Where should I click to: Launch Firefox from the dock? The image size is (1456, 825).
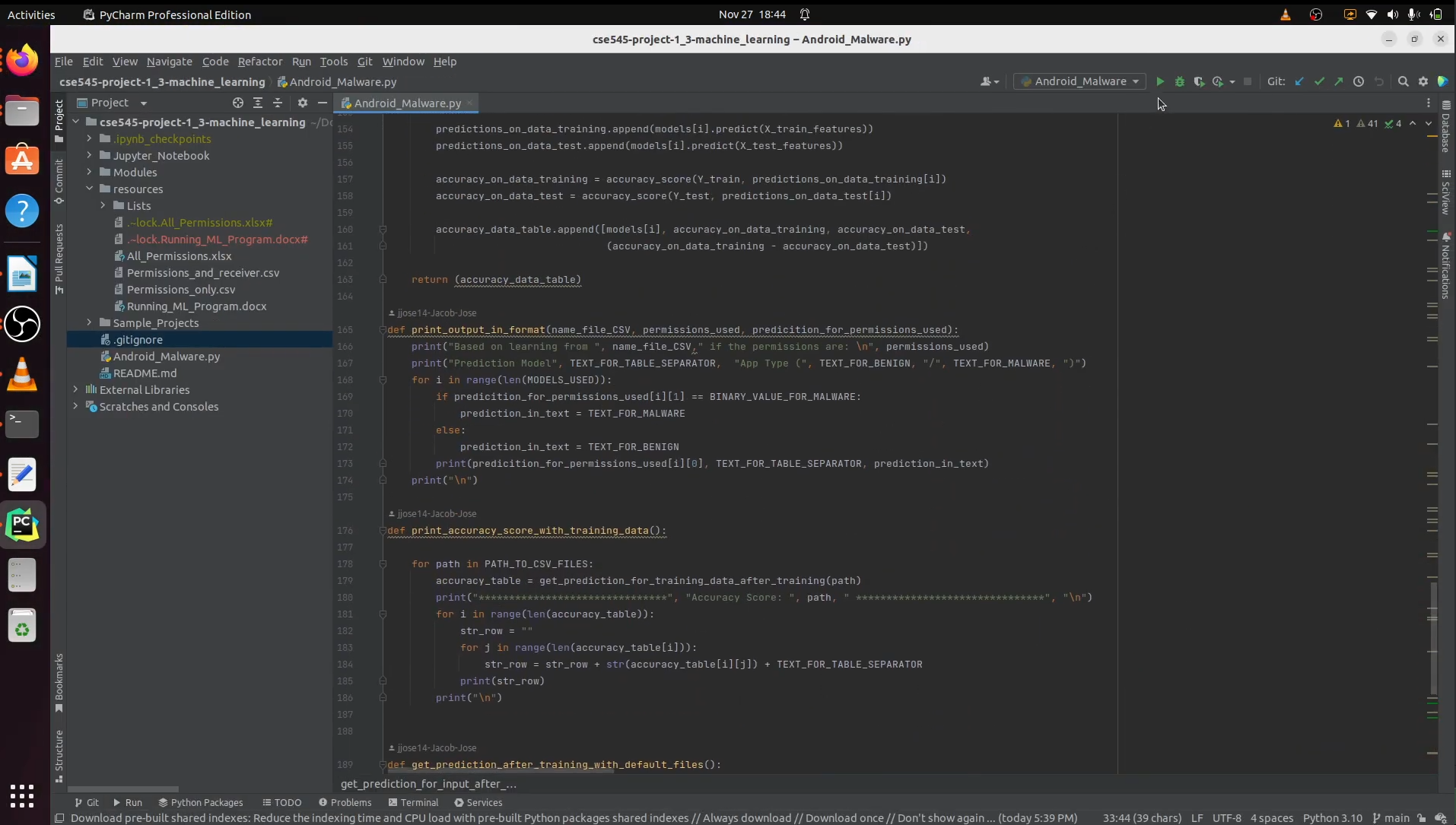22,61
